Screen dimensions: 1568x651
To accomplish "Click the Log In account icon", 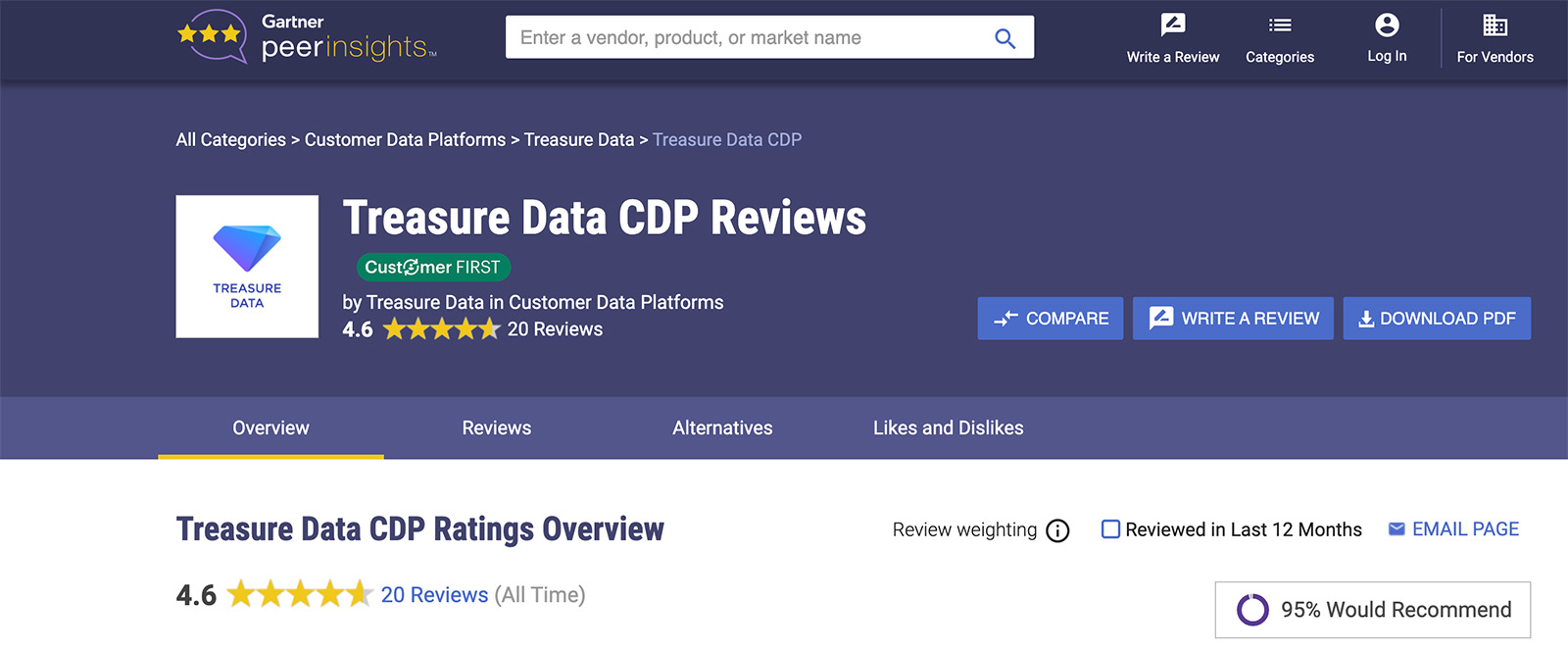I will coord(1387,25).
